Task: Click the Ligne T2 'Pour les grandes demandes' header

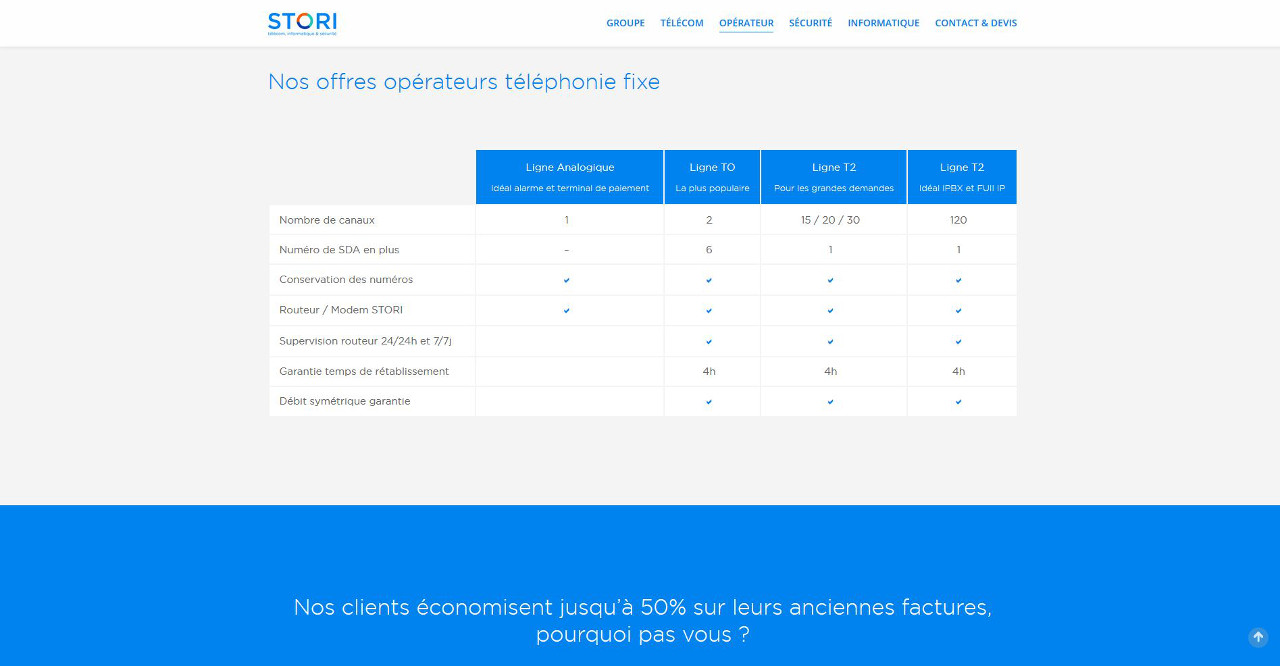Action: click(x=833, y=177)
